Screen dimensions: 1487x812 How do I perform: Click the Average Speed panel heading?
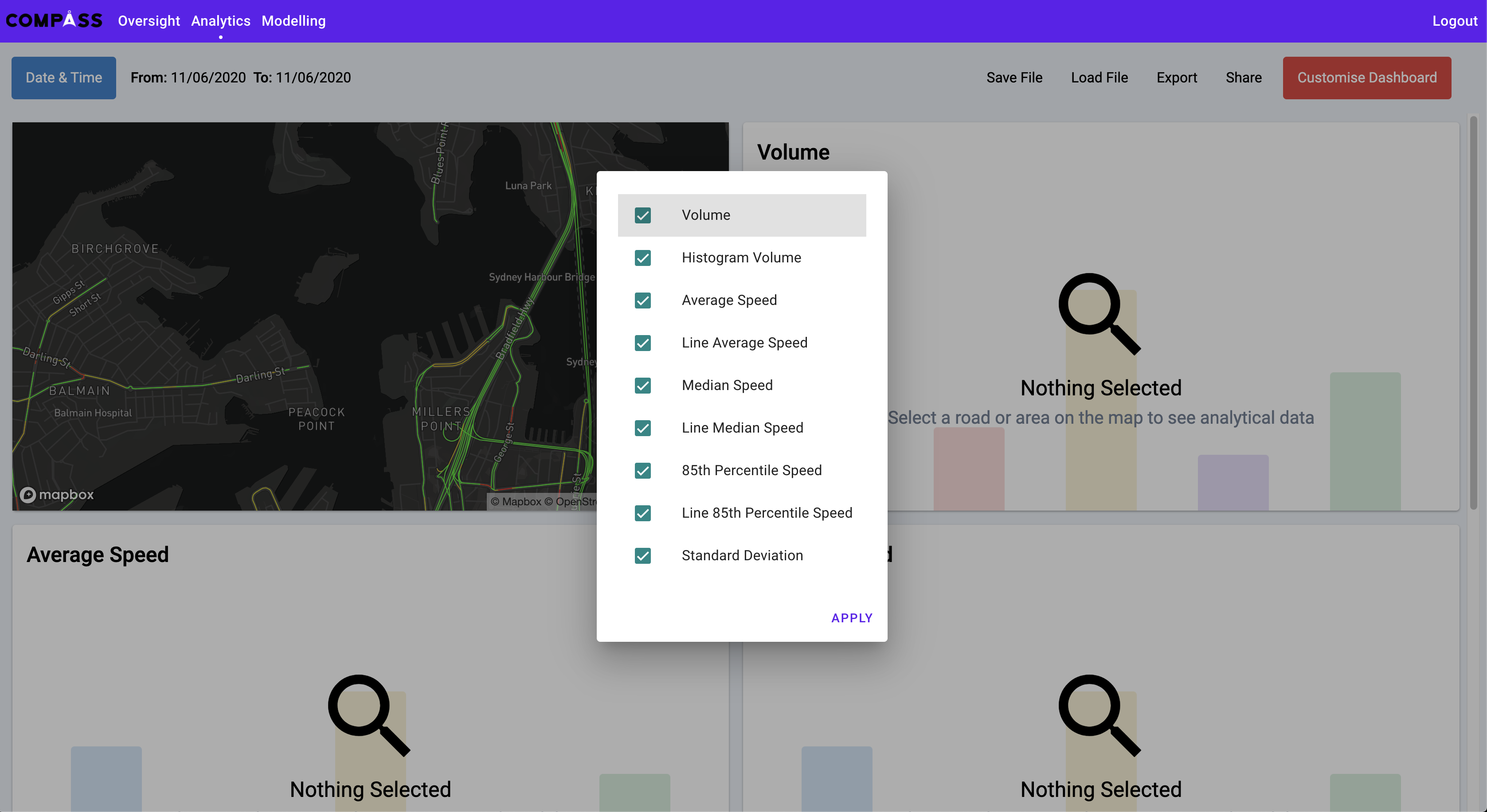pyautogui.click(x=98, y=554)
